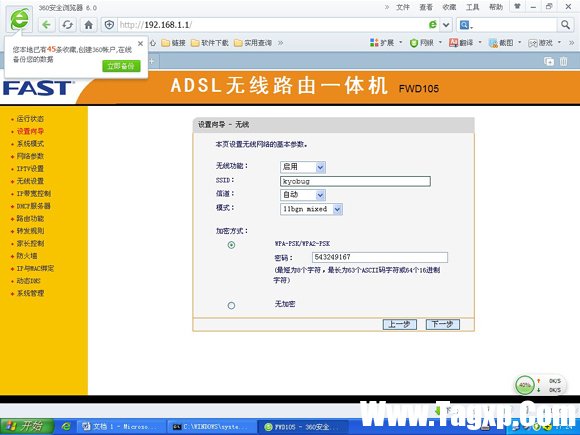Open the 链接 bookmarks folder

pyautogui.click(x=174, y=43)
